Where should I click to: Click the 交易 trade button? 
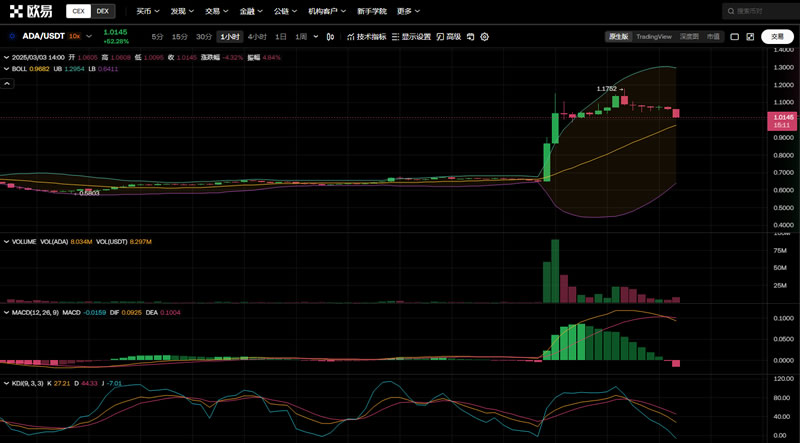point(778,37)
